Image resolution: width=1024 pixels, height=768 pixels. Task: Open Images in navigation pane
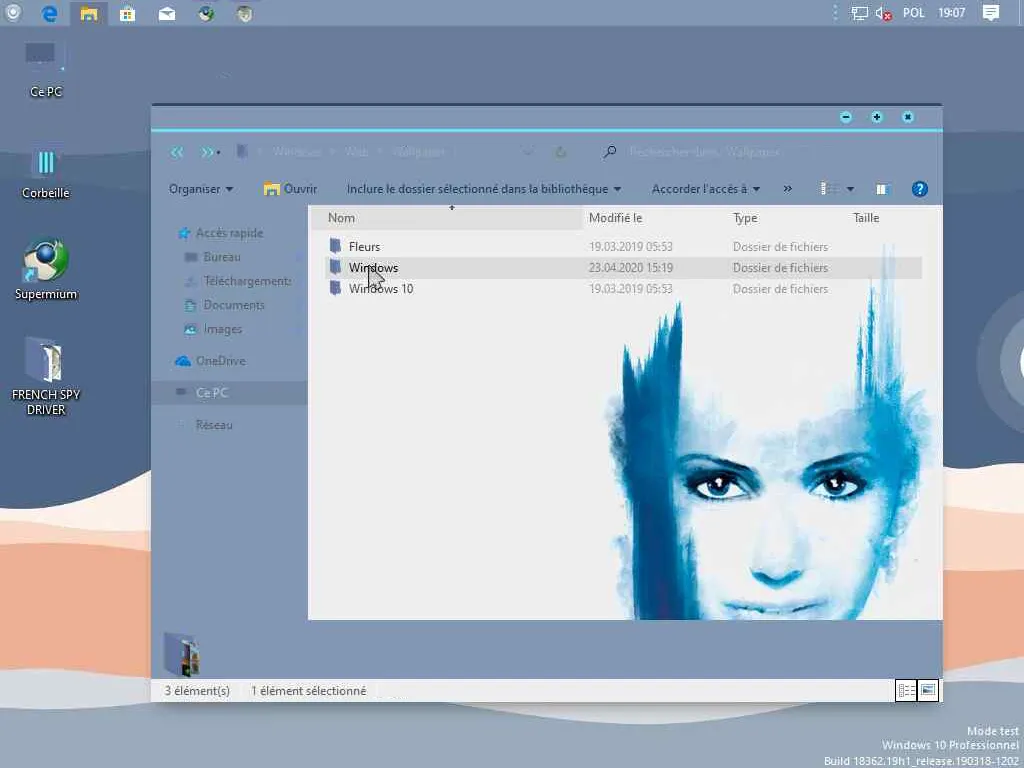[214, 329]
